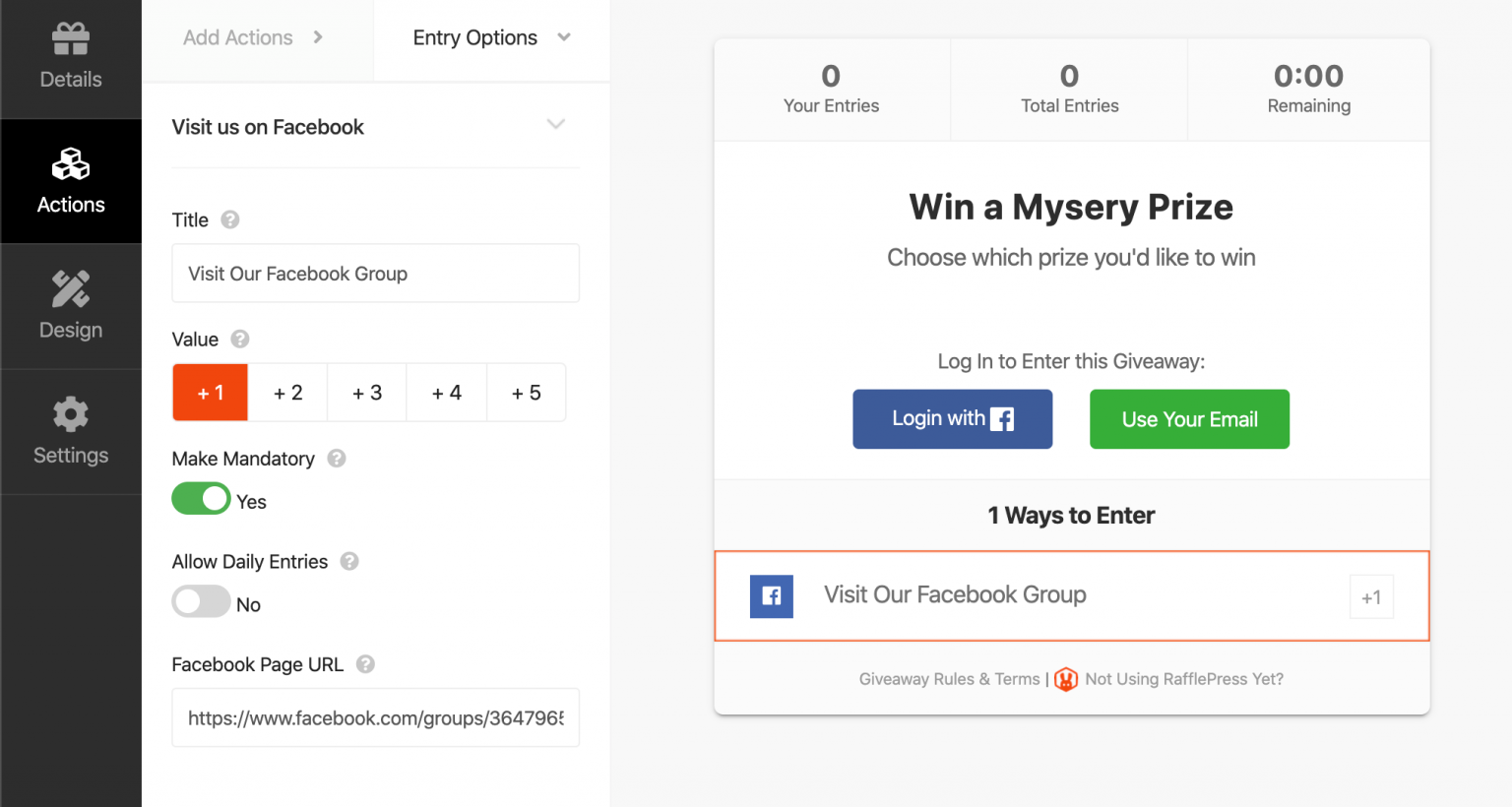The image size is (1512, 807).
Task: Enable Allow Daily Entries
Action: [201, 601]
